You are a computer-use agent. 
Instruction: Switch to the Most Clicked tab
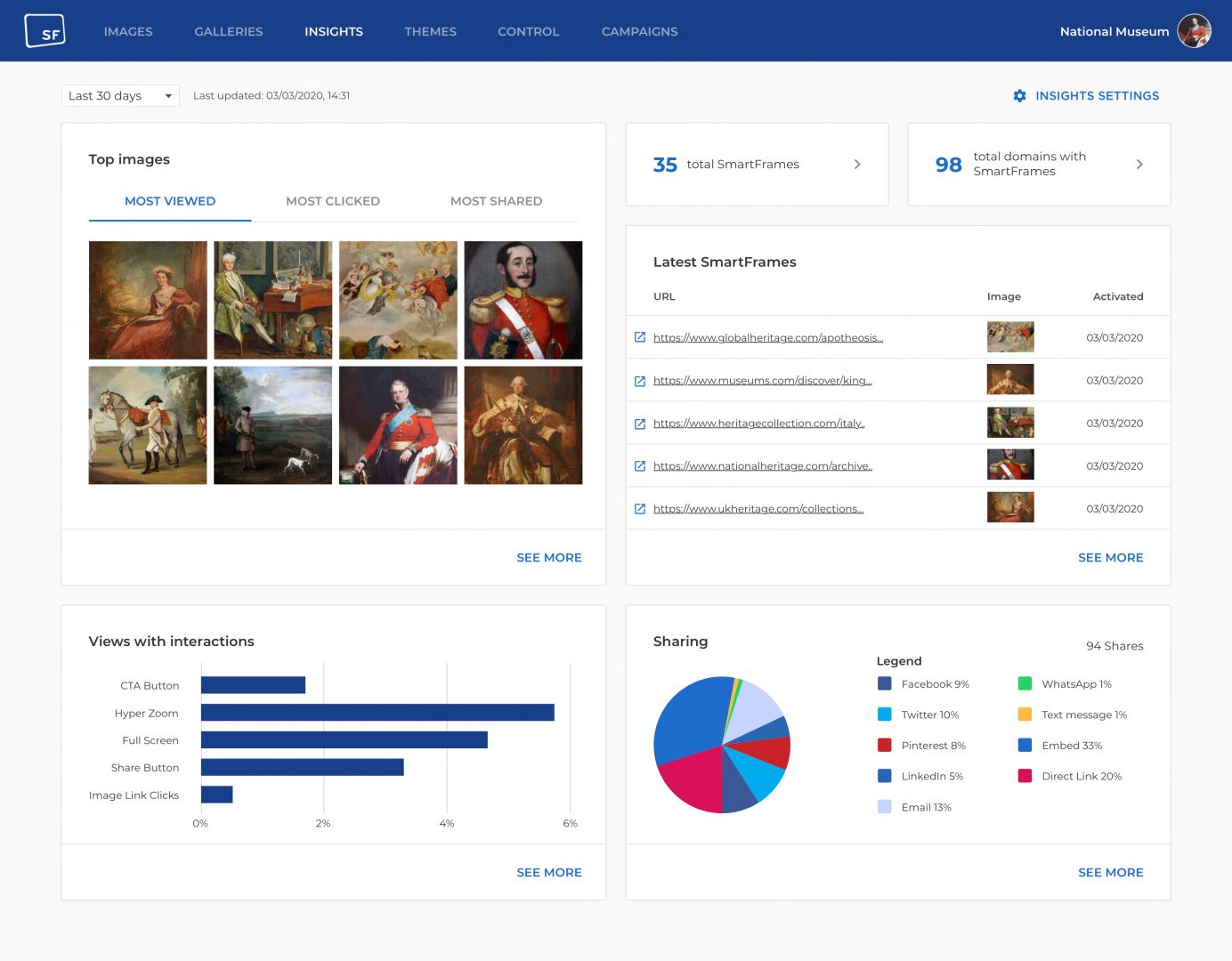click(333, 201)
